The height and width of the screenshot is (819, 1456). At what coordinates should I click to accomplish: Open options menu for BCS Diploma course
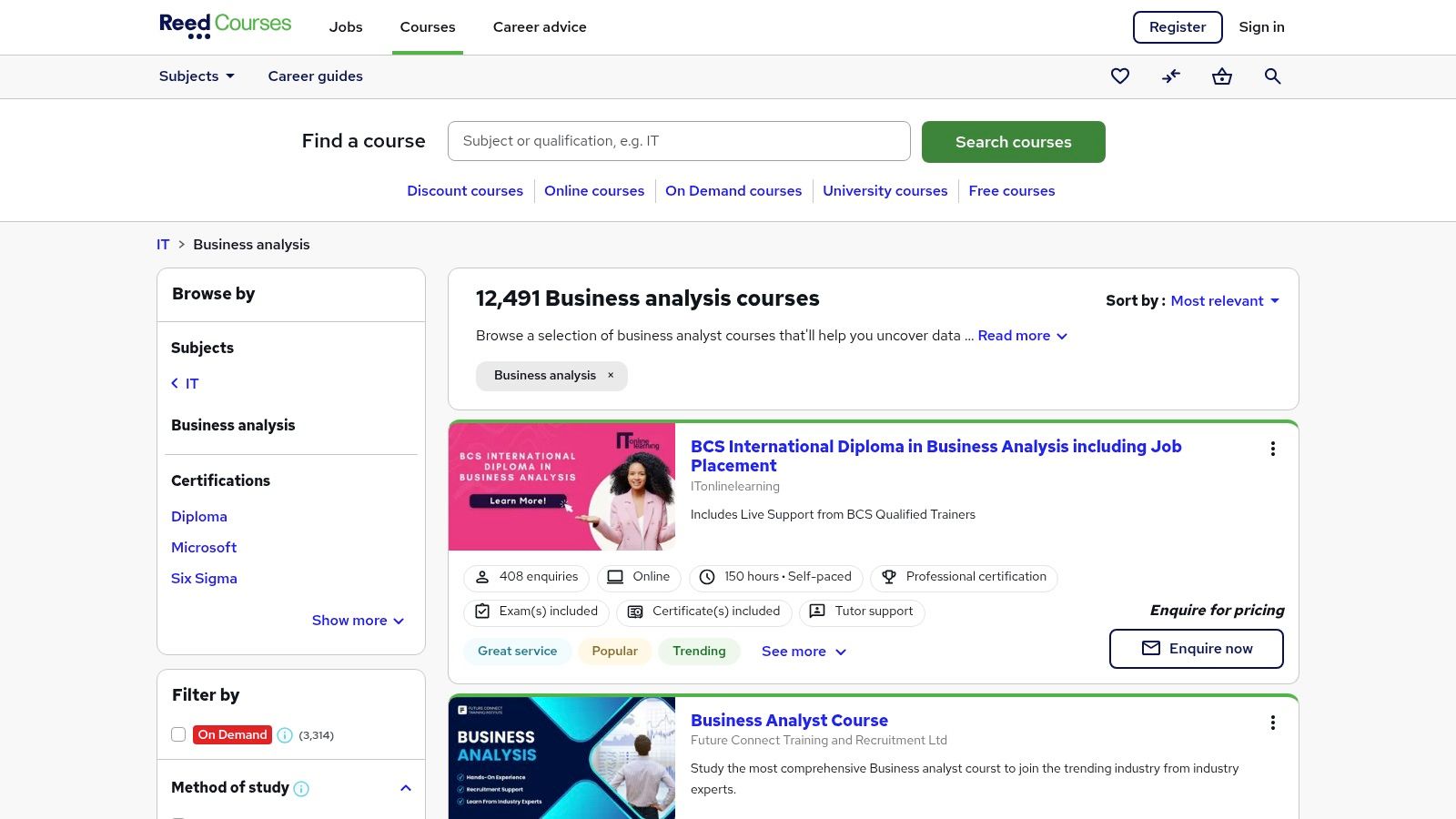[x=1272, y=449]
